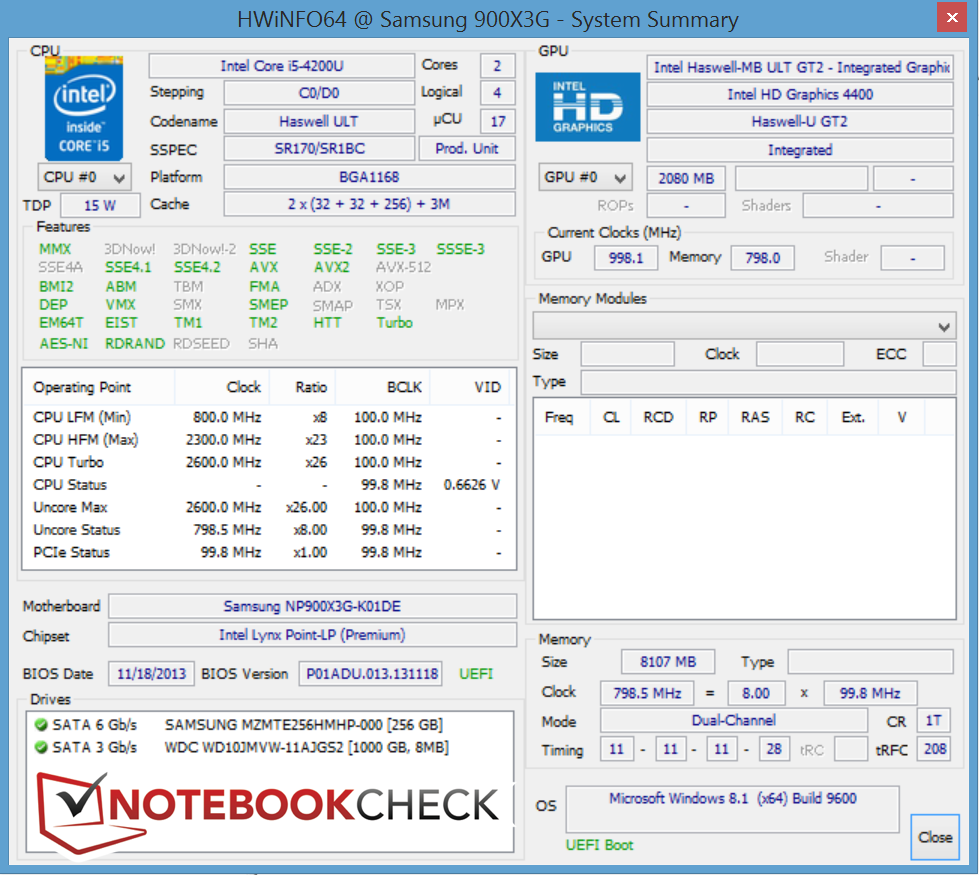Open the CPU #0 selector dropdown
Screen dimensions: 979x875
tap(85, 177)
